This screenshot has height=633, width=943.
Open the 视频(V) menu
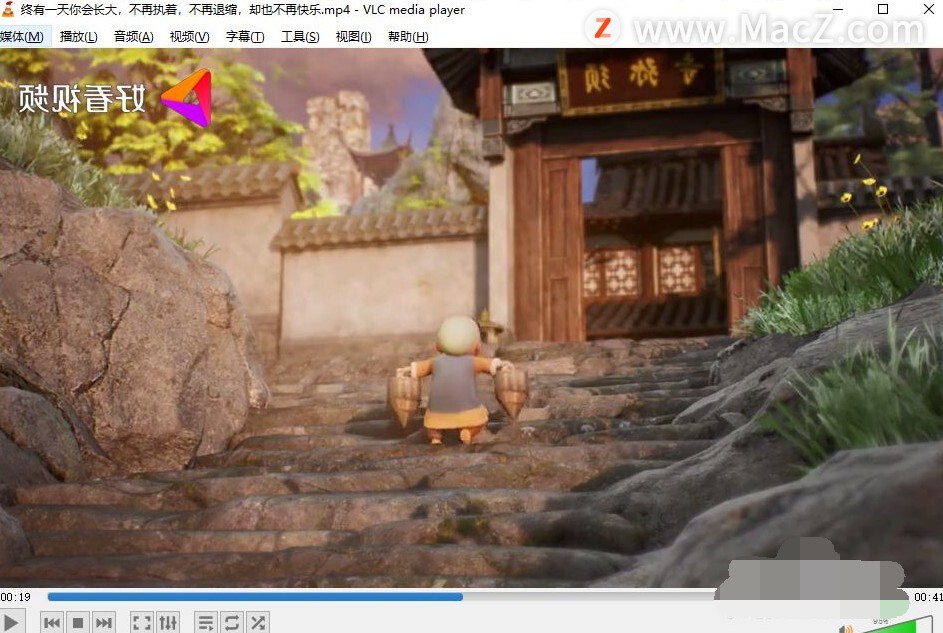pos(189,37)
